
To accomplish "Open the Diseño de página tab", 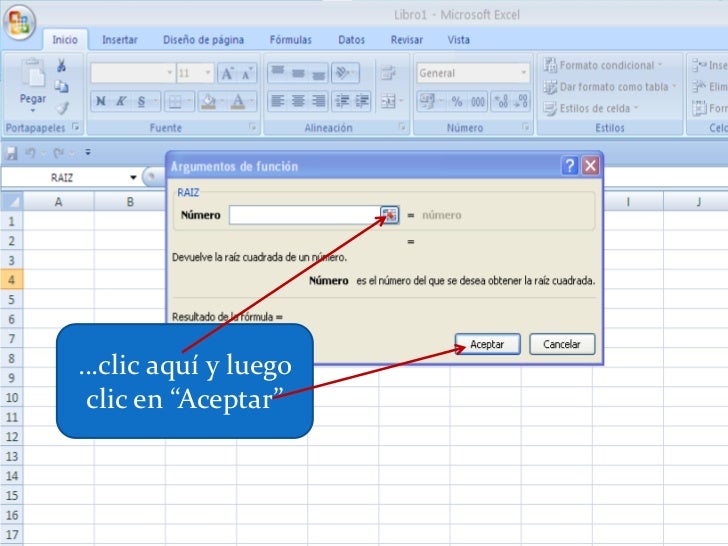I will 203,40.
